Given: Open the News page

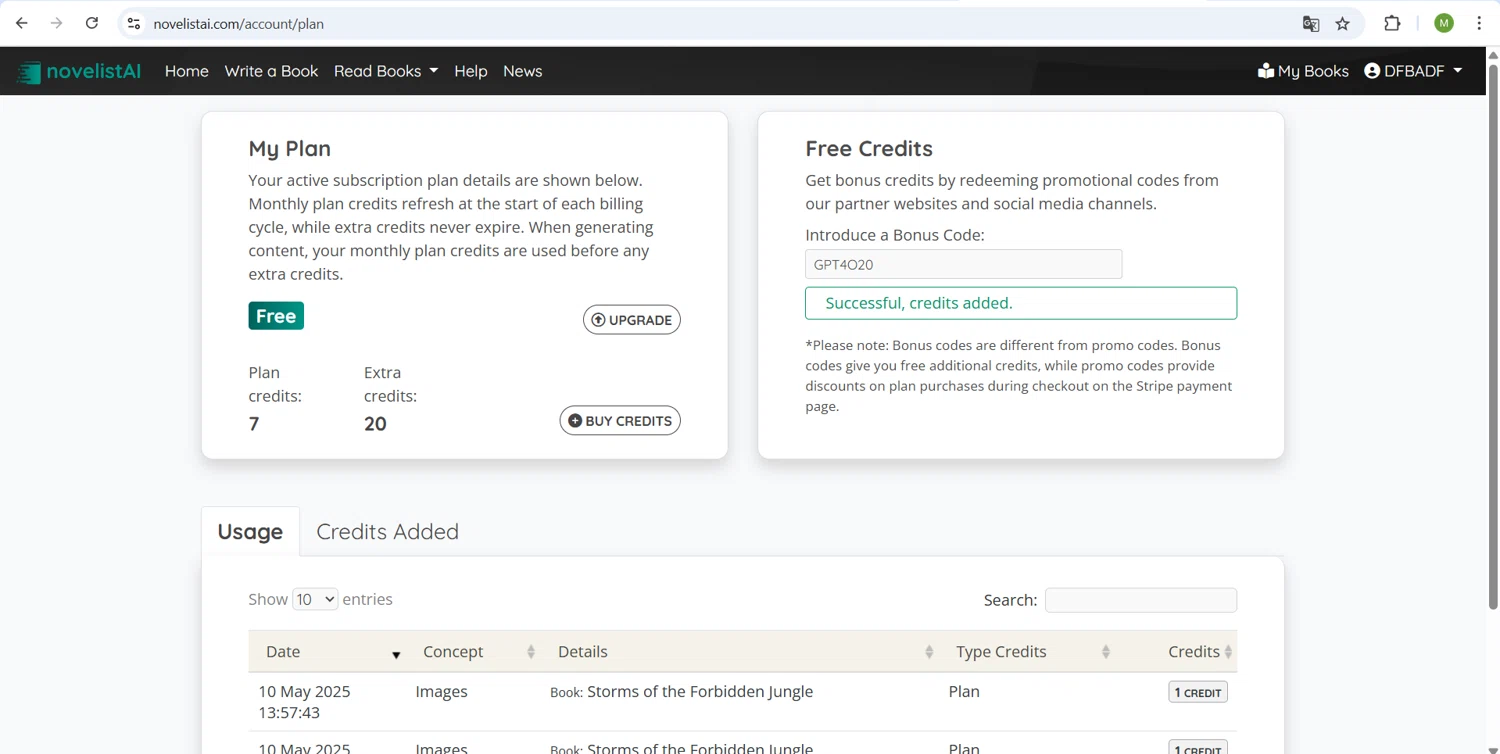Looking at the screenshot, I should [523, 71].
